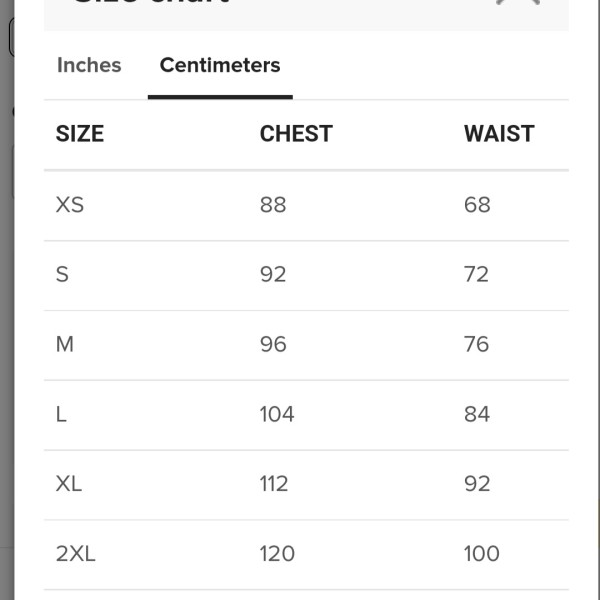Click the S waist value 72
This screenshot has width=600, height=600.
[476, 274]
